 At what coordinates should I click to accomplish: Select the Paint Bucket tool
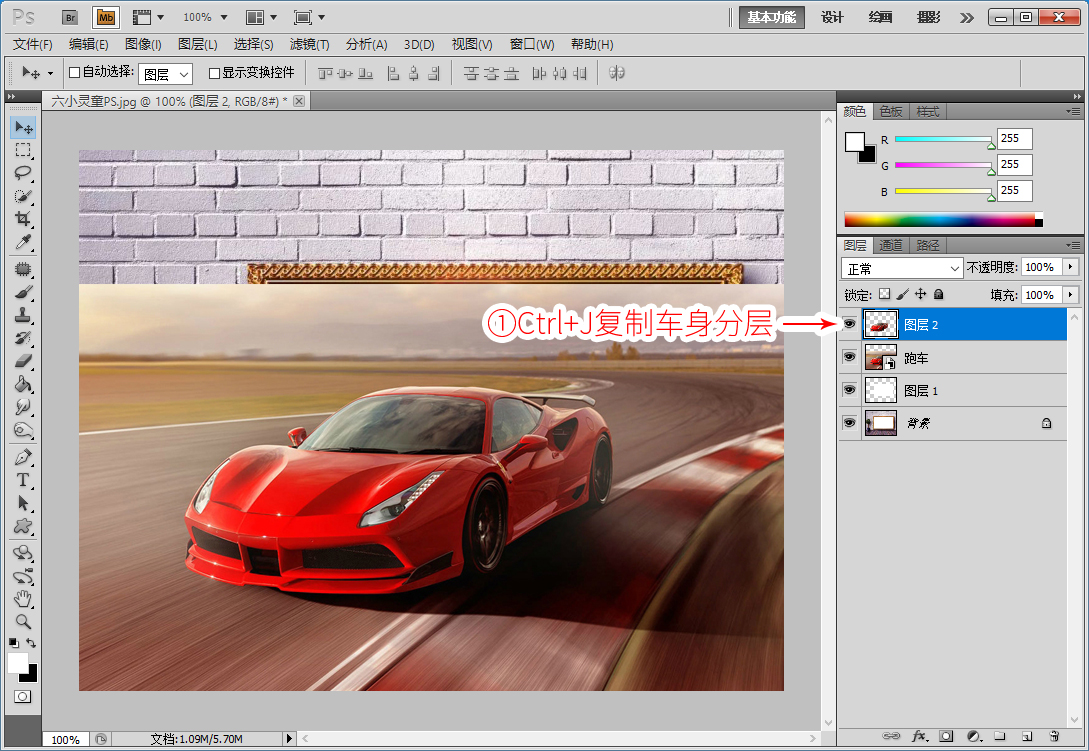click(24, 383)
